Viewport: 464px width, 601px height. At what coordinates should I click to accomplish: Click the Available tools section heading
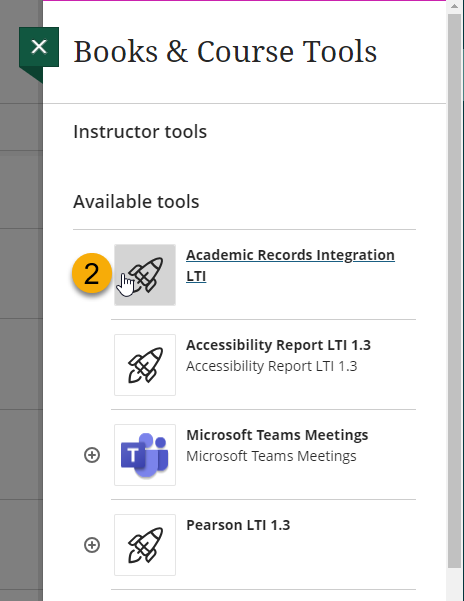point(136,202)
